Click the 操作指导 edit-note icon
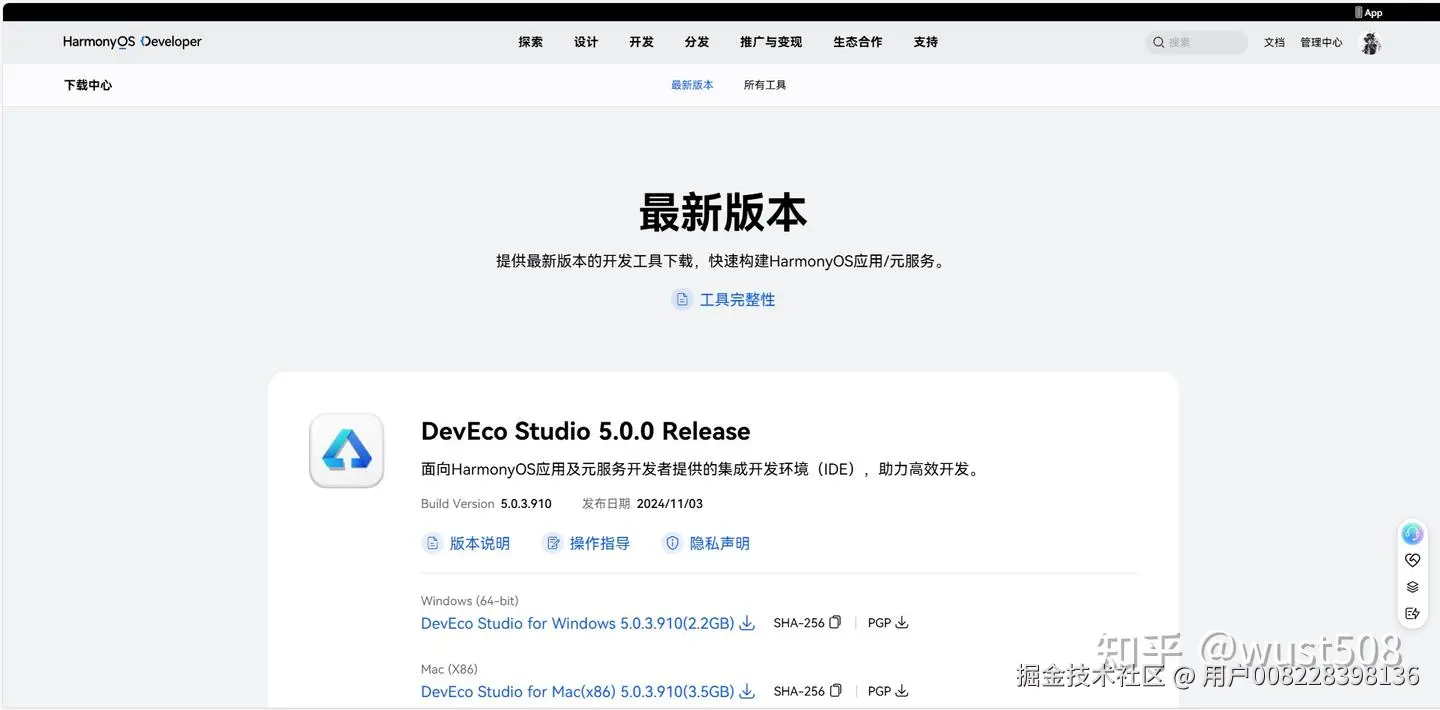Viewport: 1440px width, 710px height. point(552,543)
